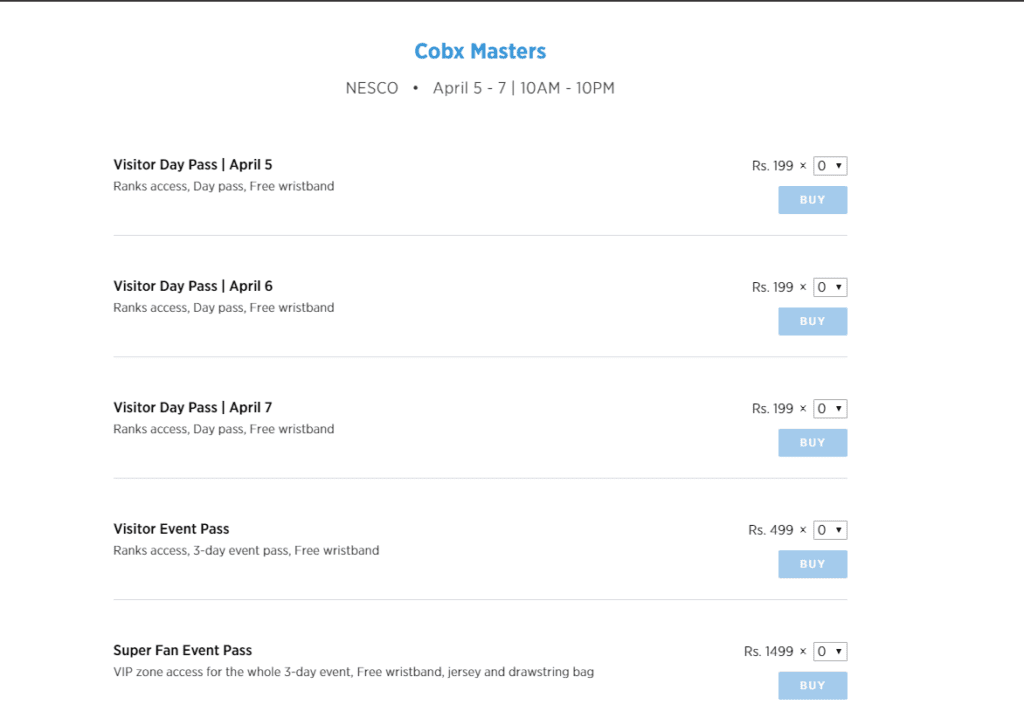This screenshot has height=725, width=1024.
Task: Expand the Super Fan Event Pass quantity selector
Action: 830,652
